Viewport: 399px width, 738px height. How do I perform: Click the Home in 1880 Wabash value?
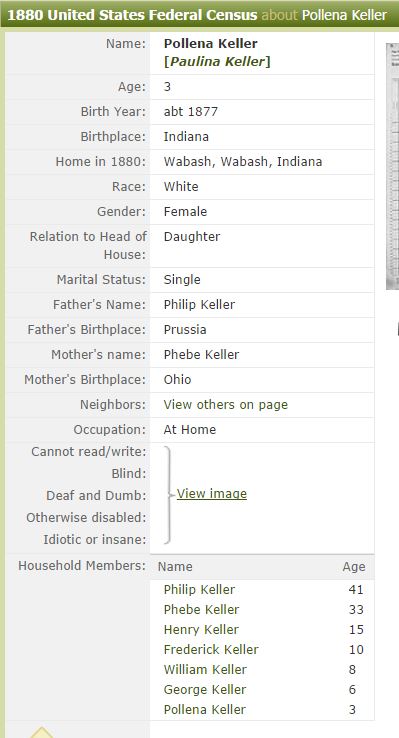point(243,162)
